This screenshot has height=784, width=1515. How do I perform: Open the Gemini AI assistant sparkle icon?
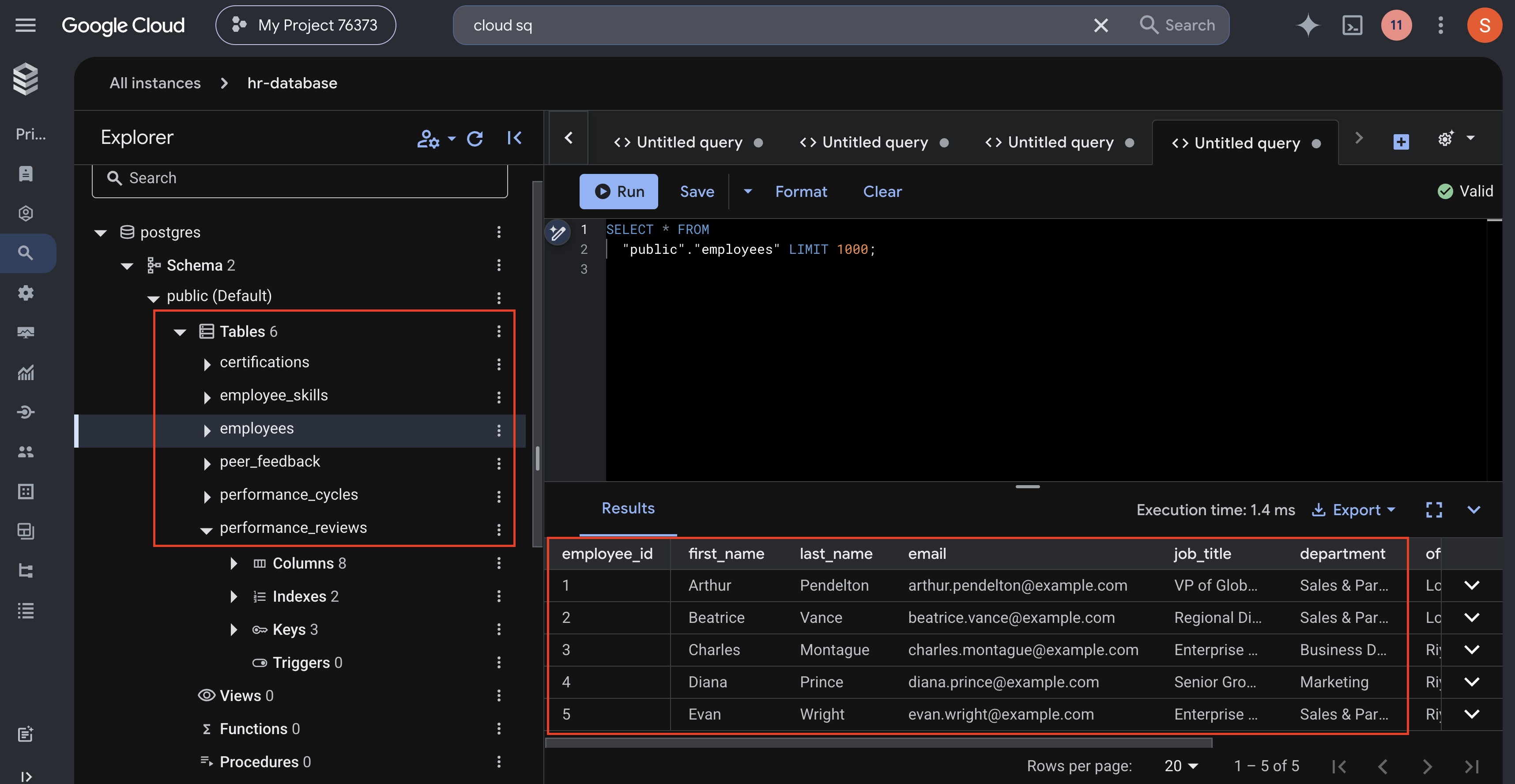point(1308,25)
